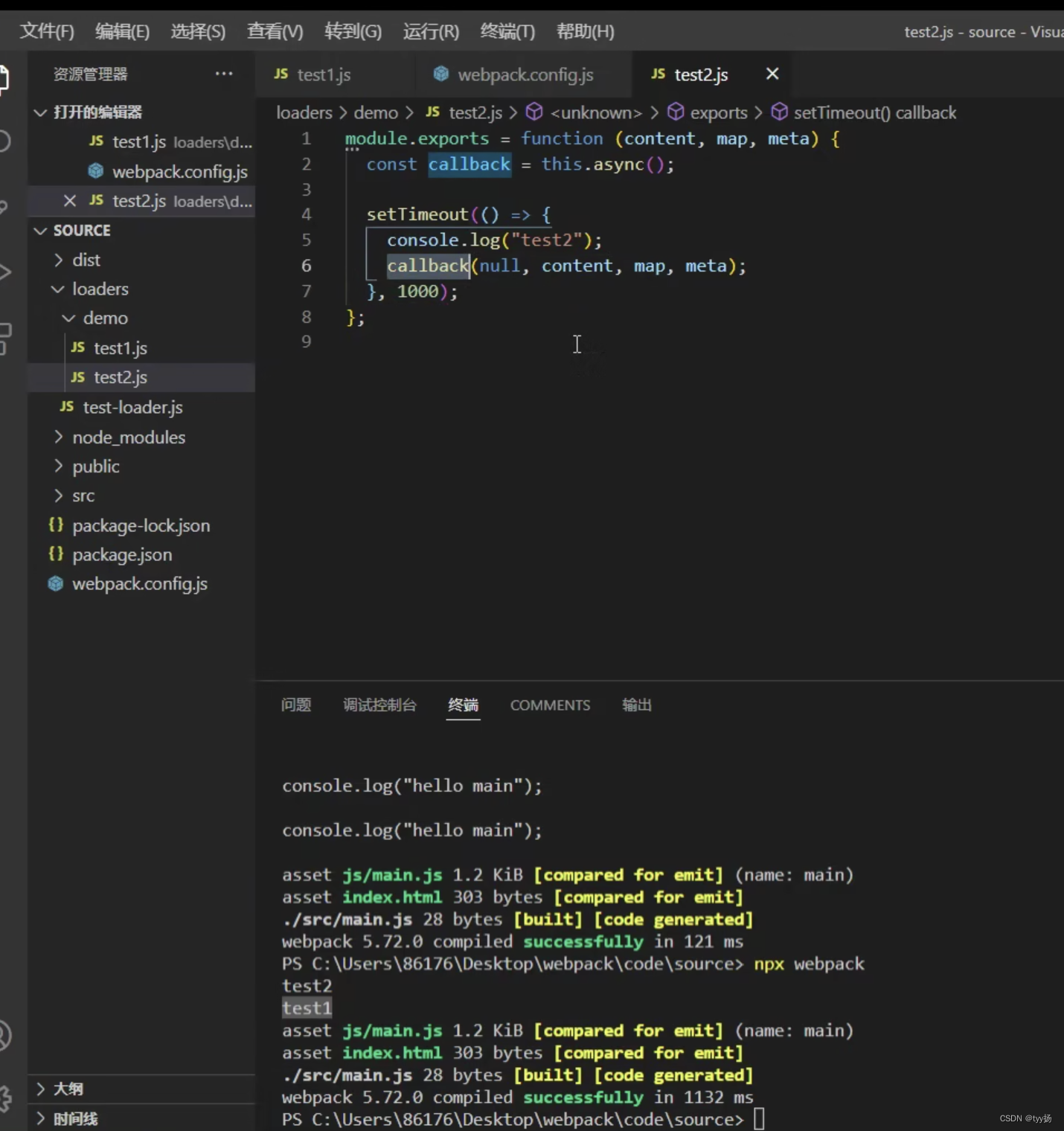Image resolution: width=1064 pixels, height=1131 pixels.
Task: Click the webpack icon beside tree webpack.config.js
Action: coord(56,583)
